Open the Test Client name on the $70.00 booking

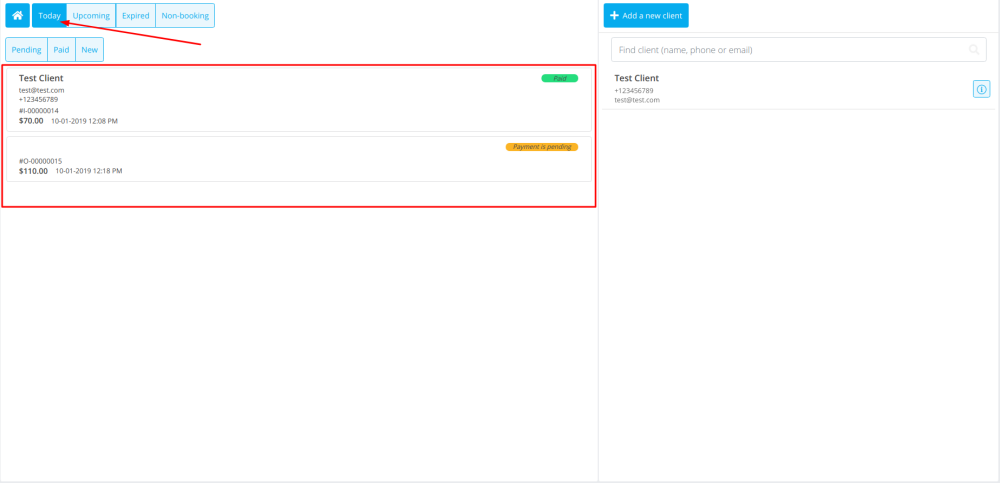41,78
